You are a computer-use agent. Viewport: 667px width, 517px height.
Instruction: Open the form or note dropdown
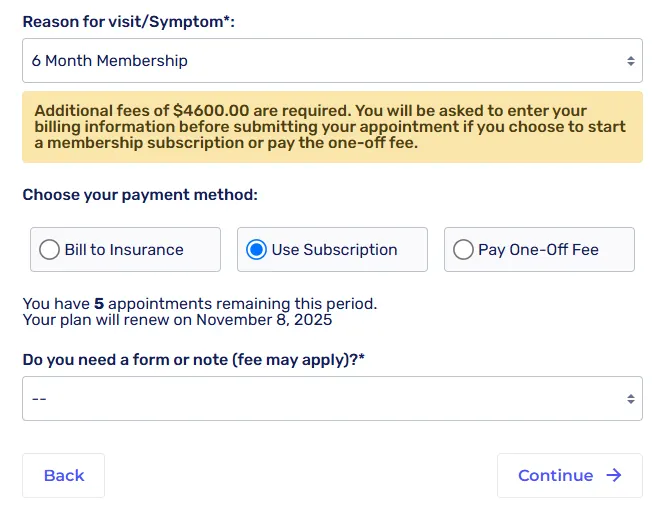coord(320,399)
